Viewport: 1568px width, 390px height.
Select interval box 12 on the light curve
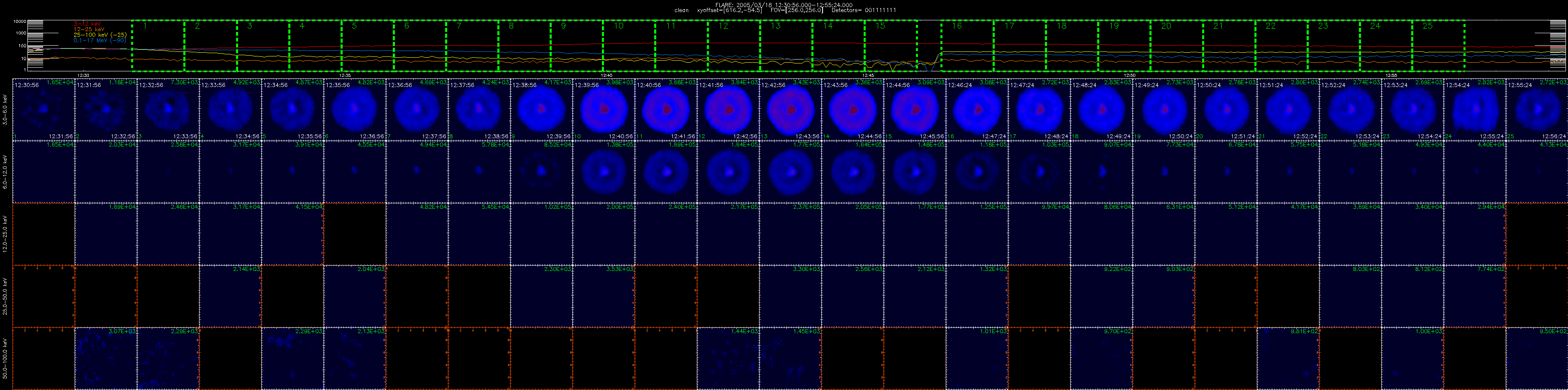coord(733,46)
